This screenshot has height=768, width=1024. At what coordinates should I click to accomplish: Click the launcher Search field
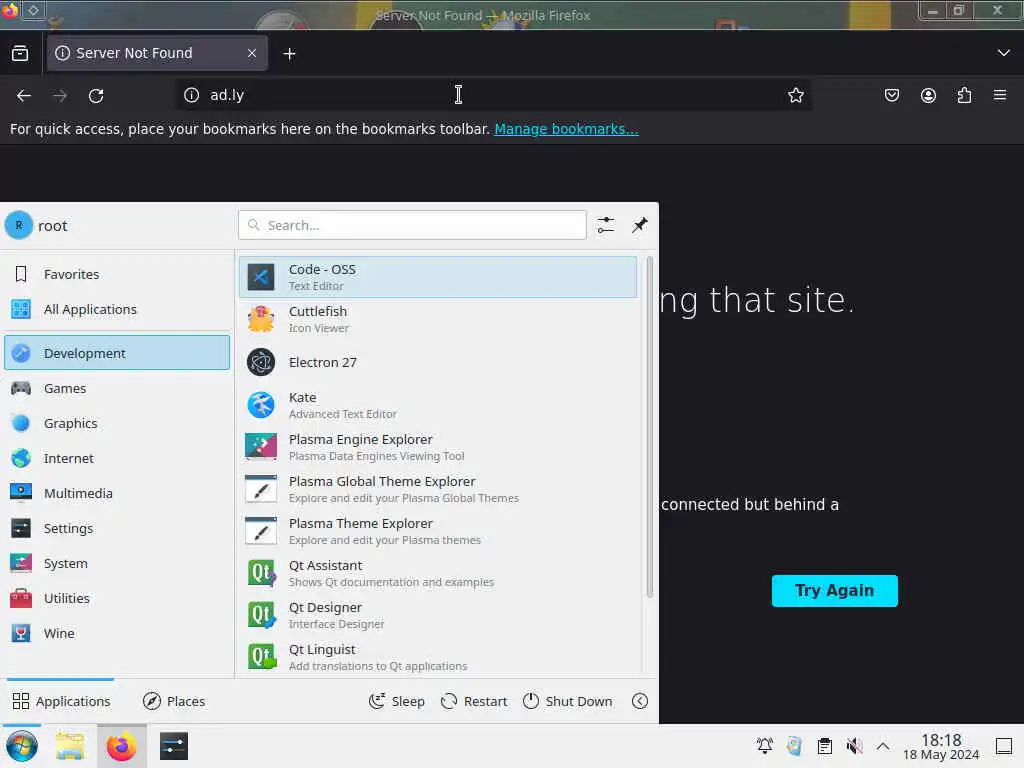pos(412,225)
